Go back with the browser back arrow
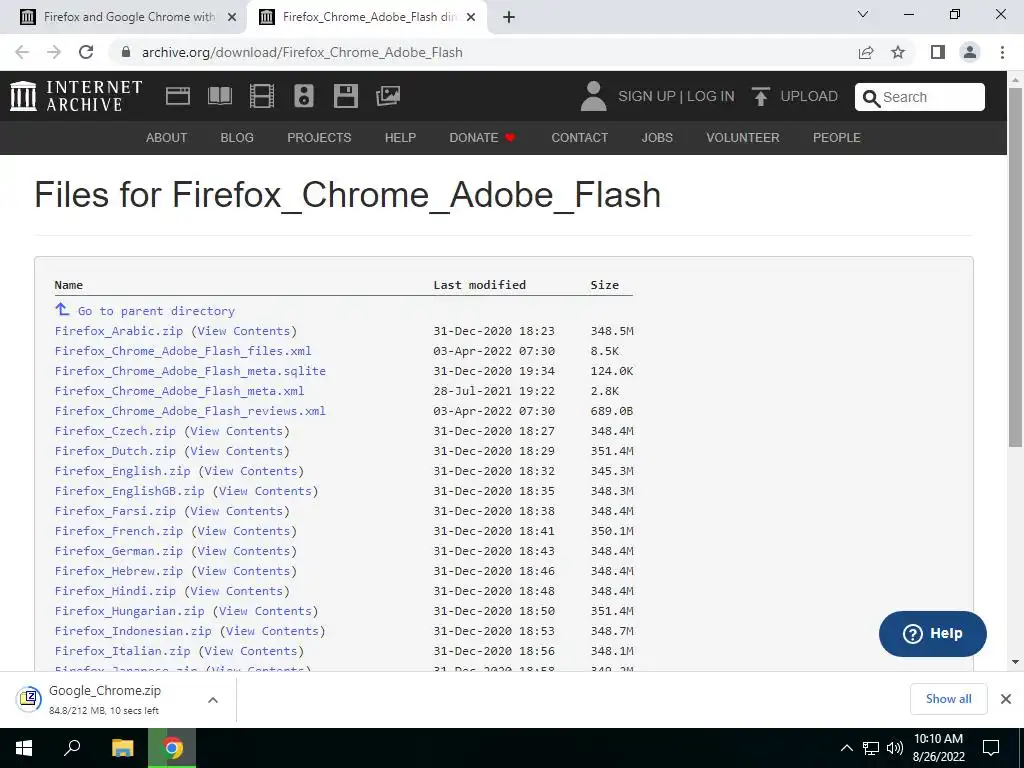 (x=22, y=52)
